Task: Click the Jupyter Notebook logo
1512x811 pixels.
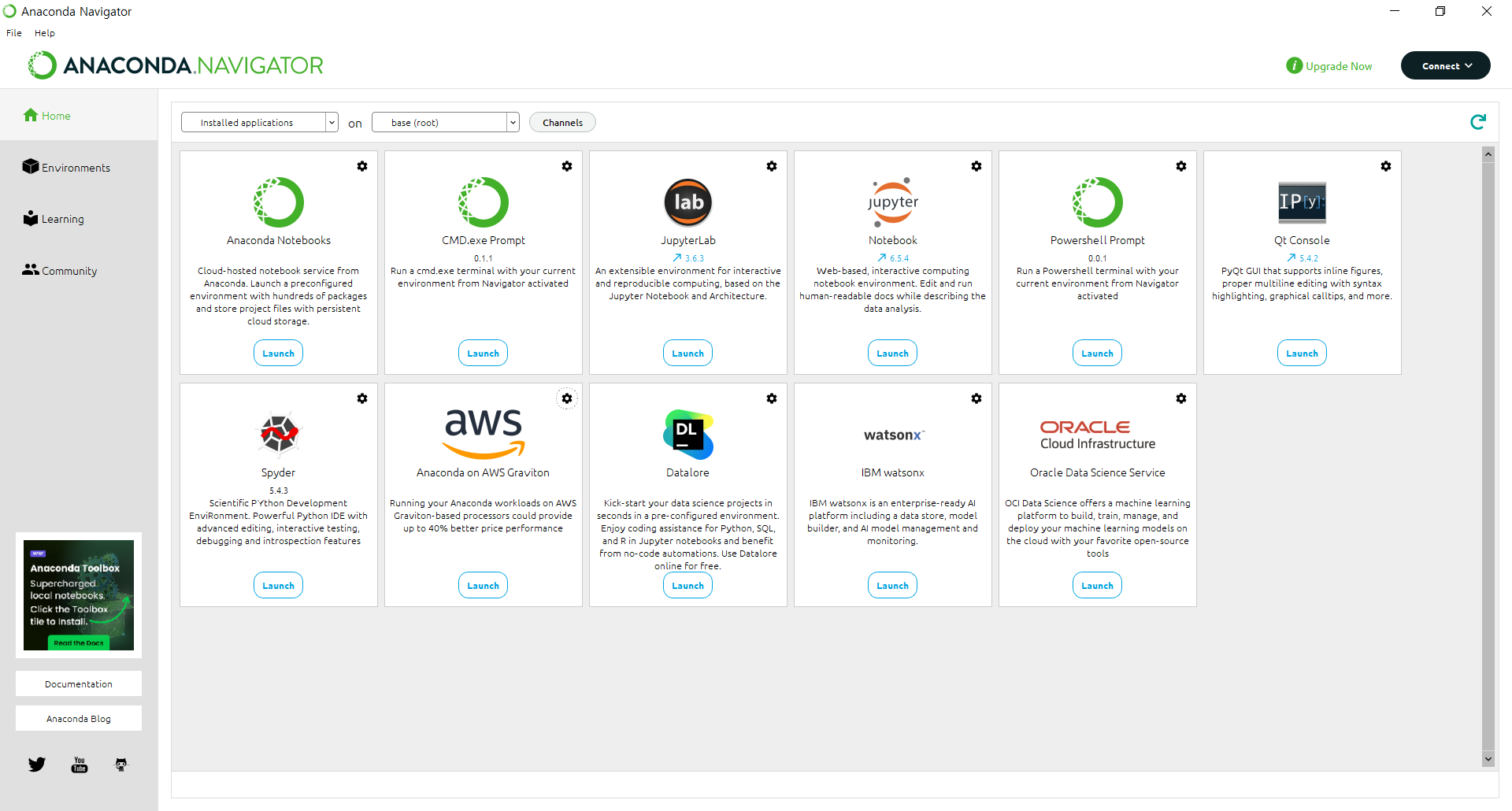Action: point(893,202)
